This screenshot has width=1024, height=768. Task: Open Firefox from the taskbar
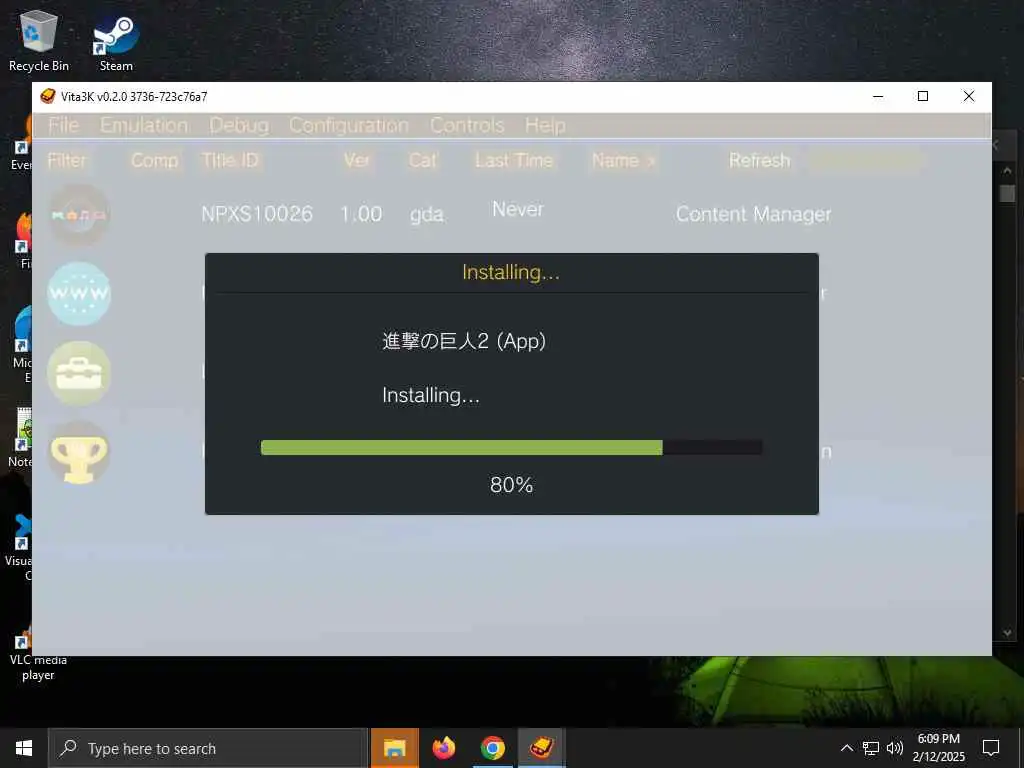(x=443, y=748)
